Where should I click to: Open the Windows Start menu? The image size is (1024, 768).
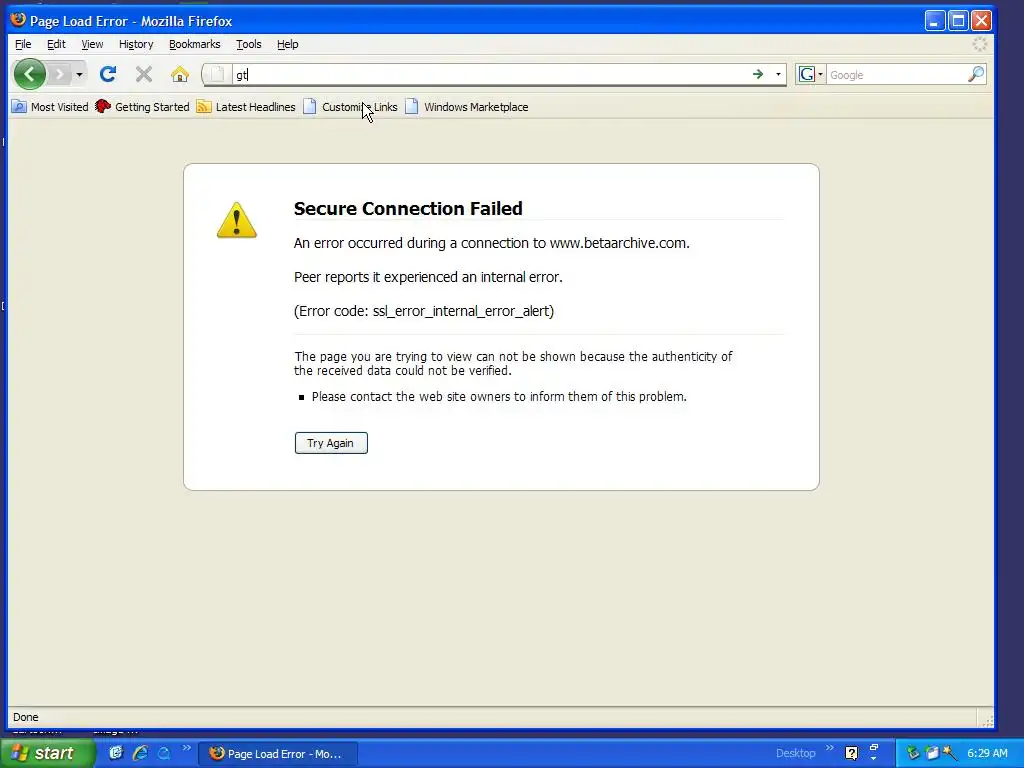[47, 753]
